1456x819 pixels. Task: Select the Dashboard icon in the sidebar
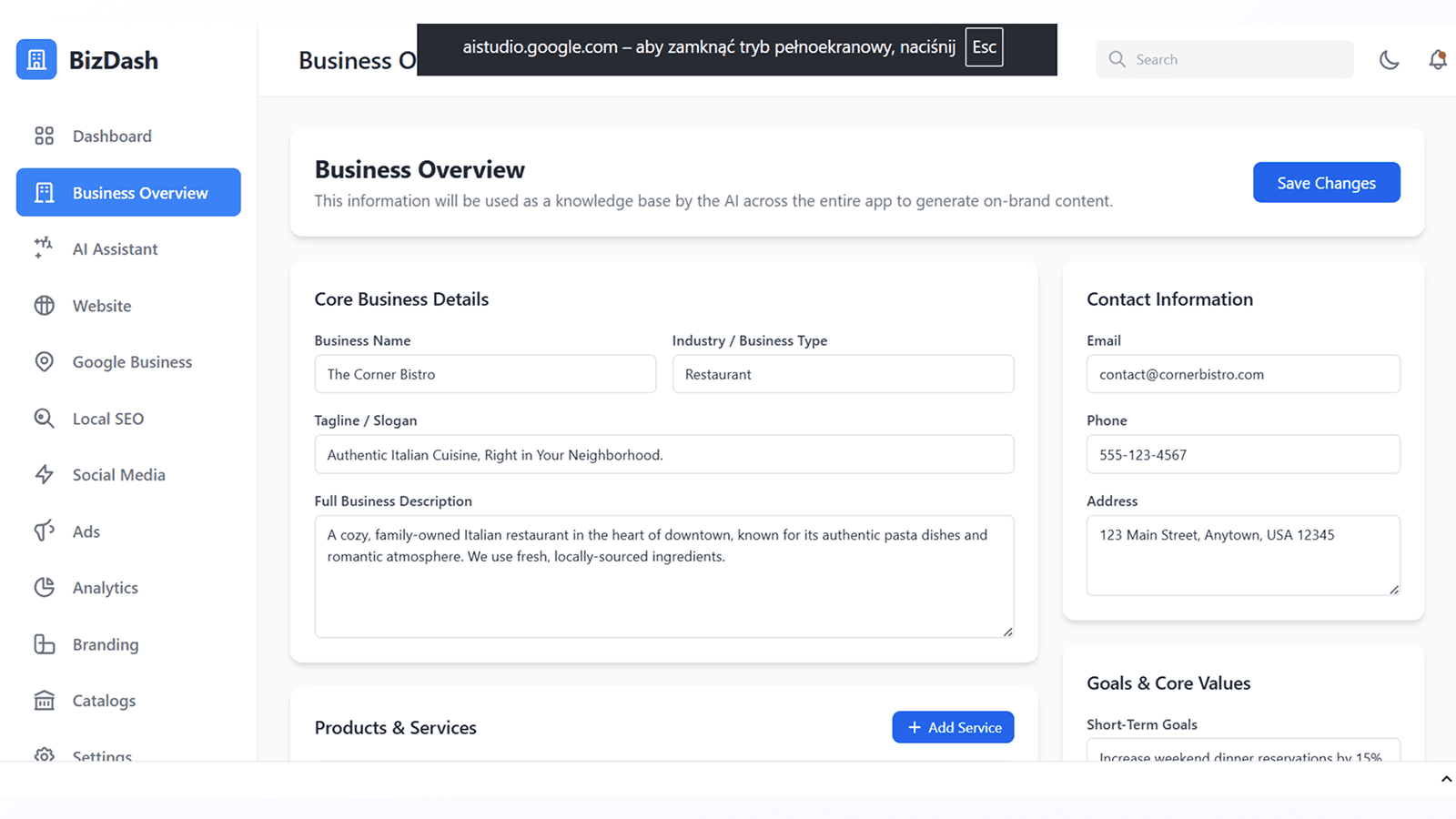point(44,135)
